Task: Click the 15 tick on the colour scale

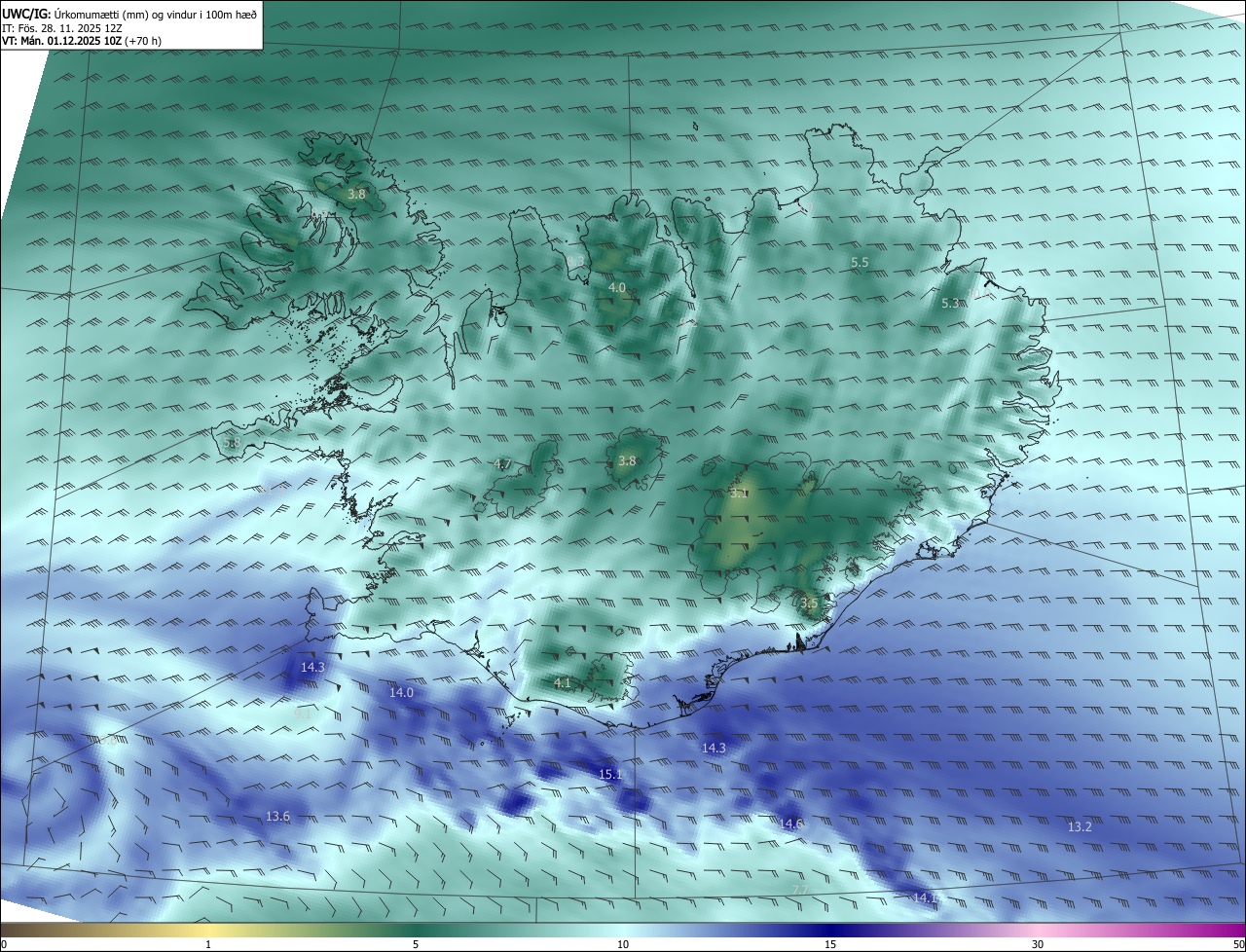Action: point(830,944)
